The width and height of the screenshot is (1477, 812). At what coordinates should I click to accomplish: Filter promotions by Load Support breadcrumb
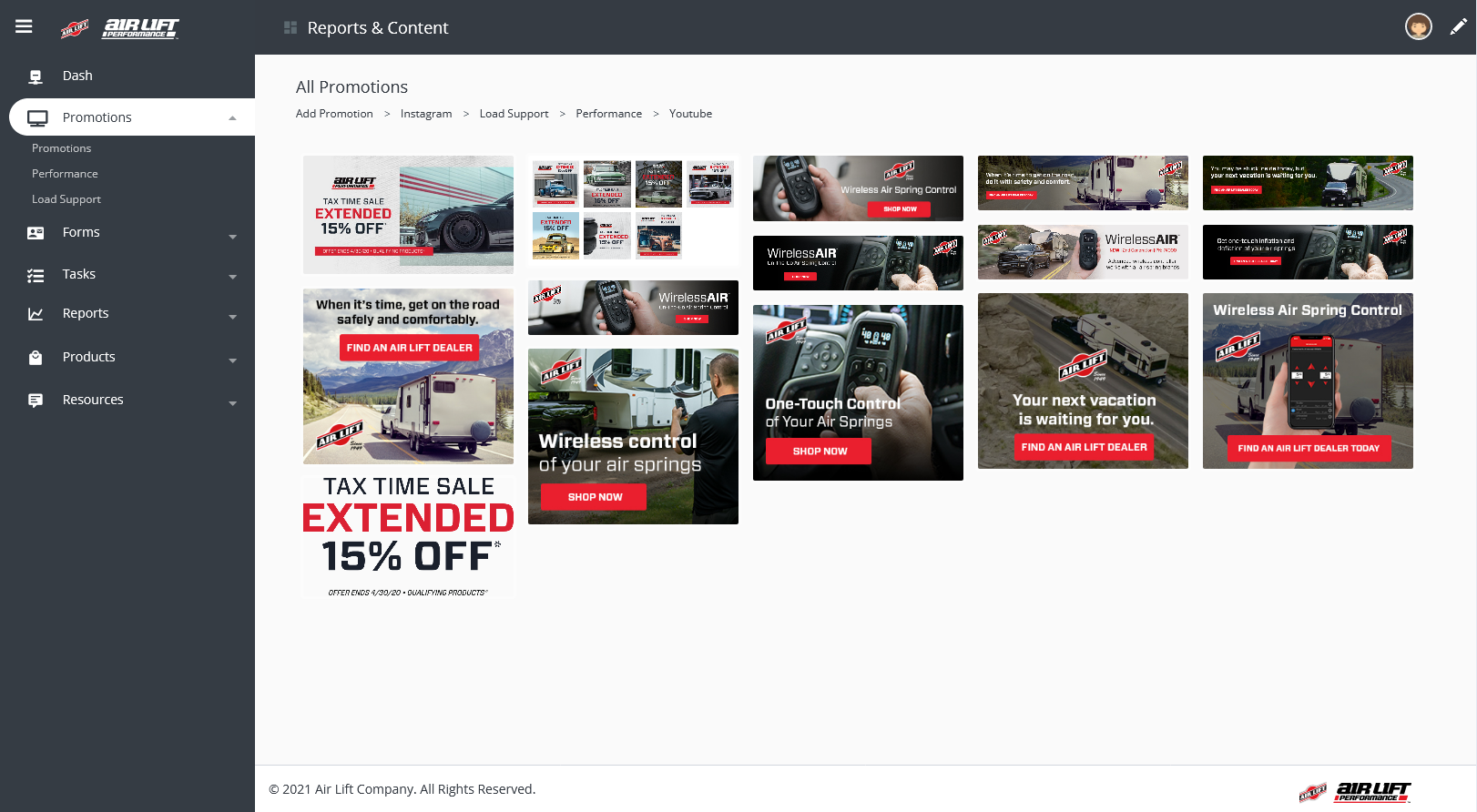[x=514, y=114]
